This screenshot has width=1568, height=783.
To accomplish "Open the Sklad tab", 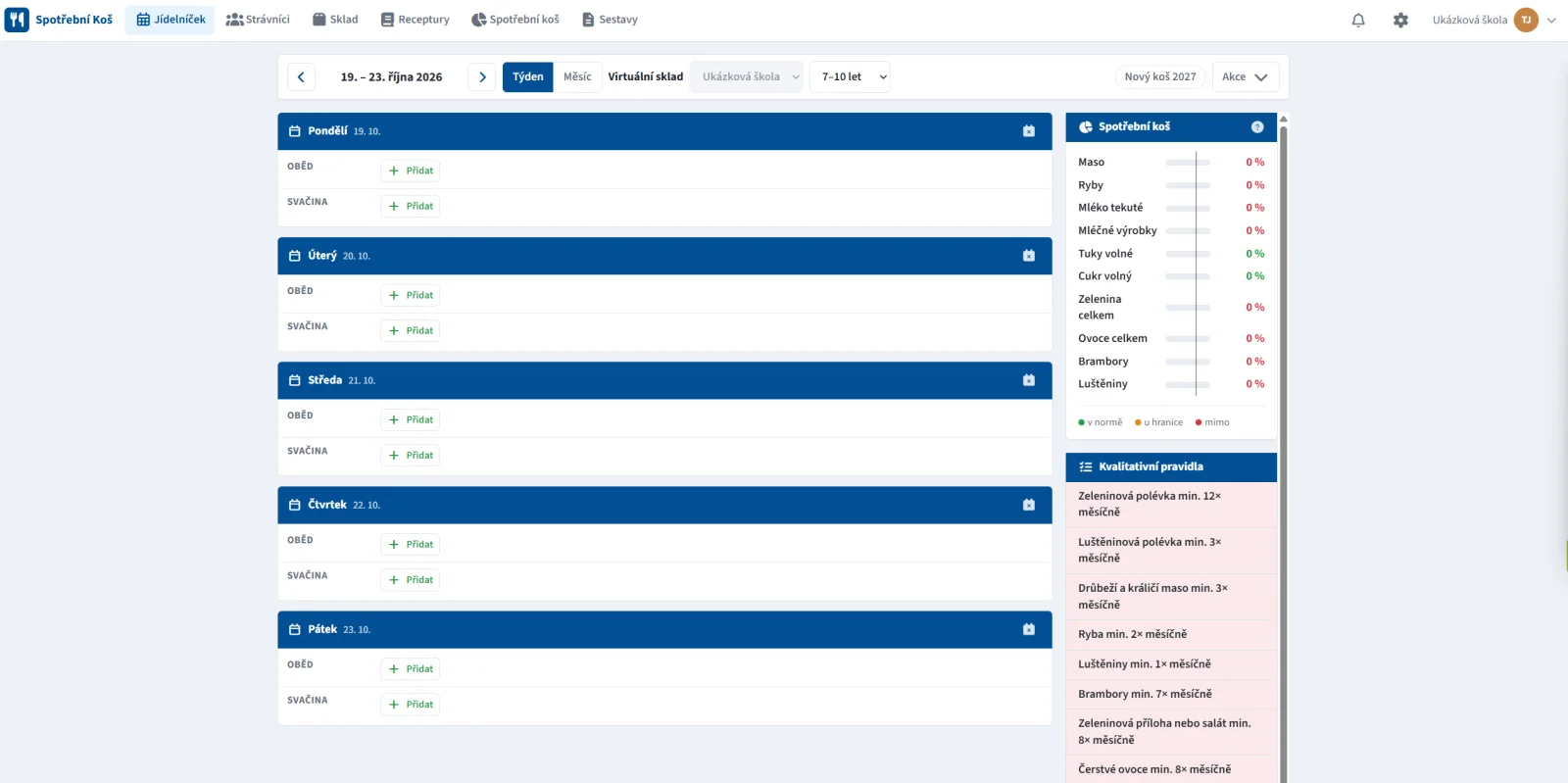I will (335, 20).
